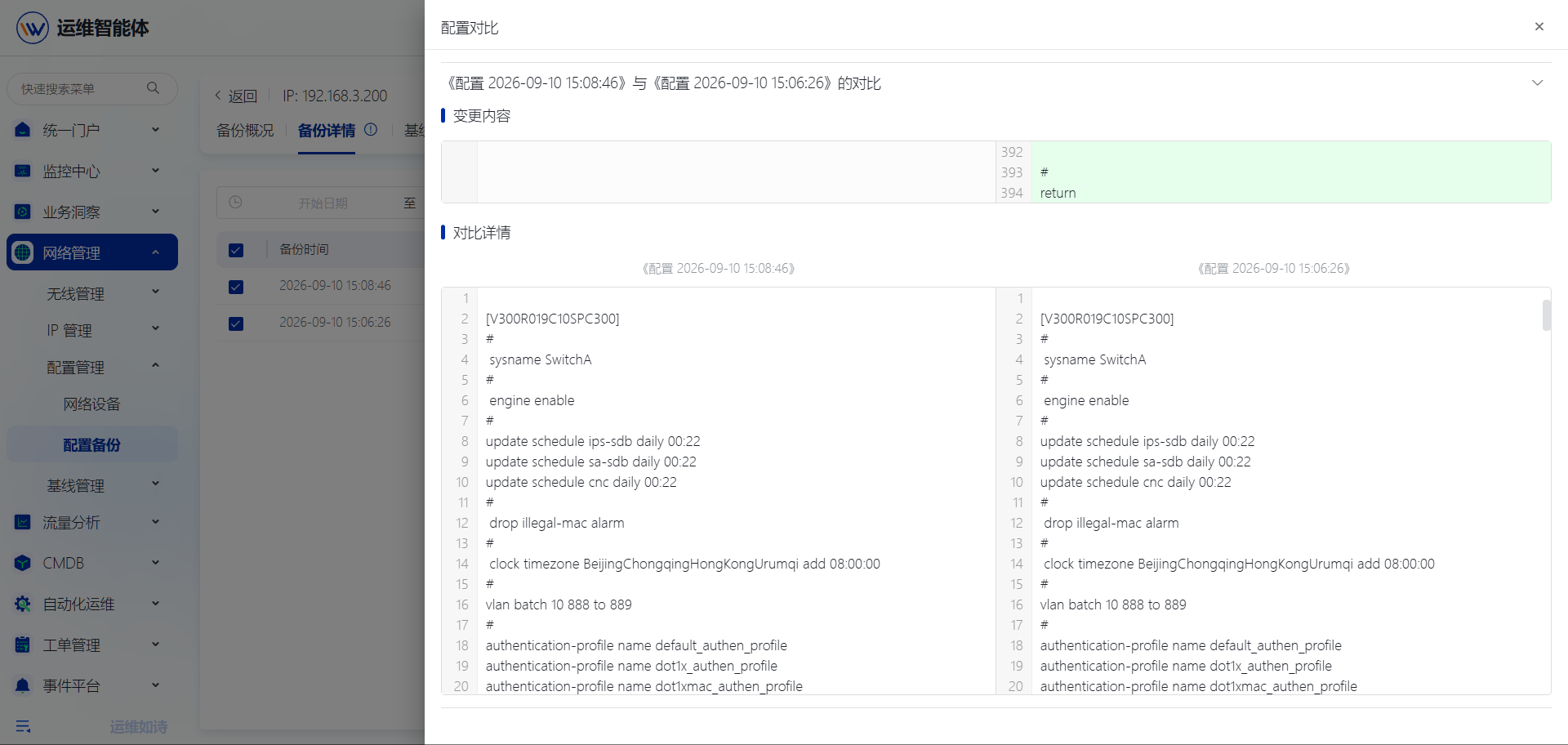
Task: Switch to the 备份概况 tab
Action: (x=245, y=131)
